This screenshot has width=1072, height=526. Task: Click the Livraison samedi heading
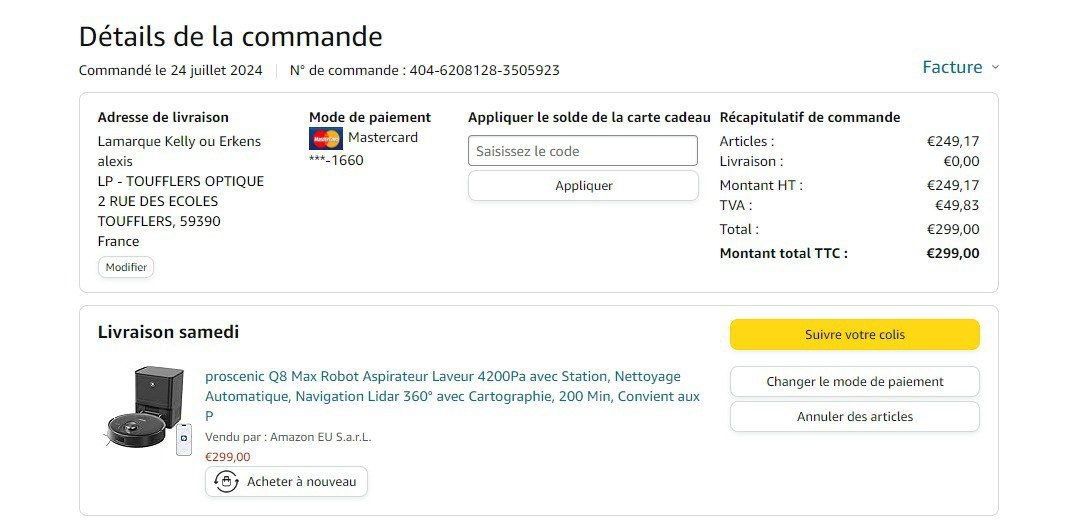168,332
